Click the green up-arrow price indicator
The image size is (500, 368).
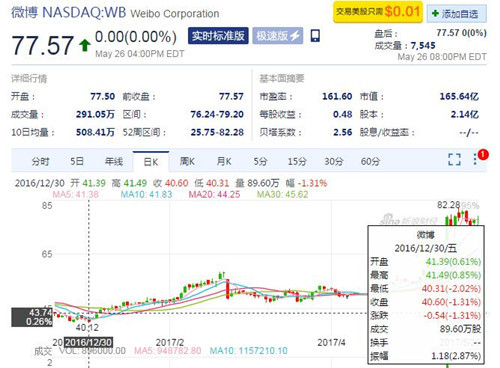pyautogui.click(x=85, y=45)
